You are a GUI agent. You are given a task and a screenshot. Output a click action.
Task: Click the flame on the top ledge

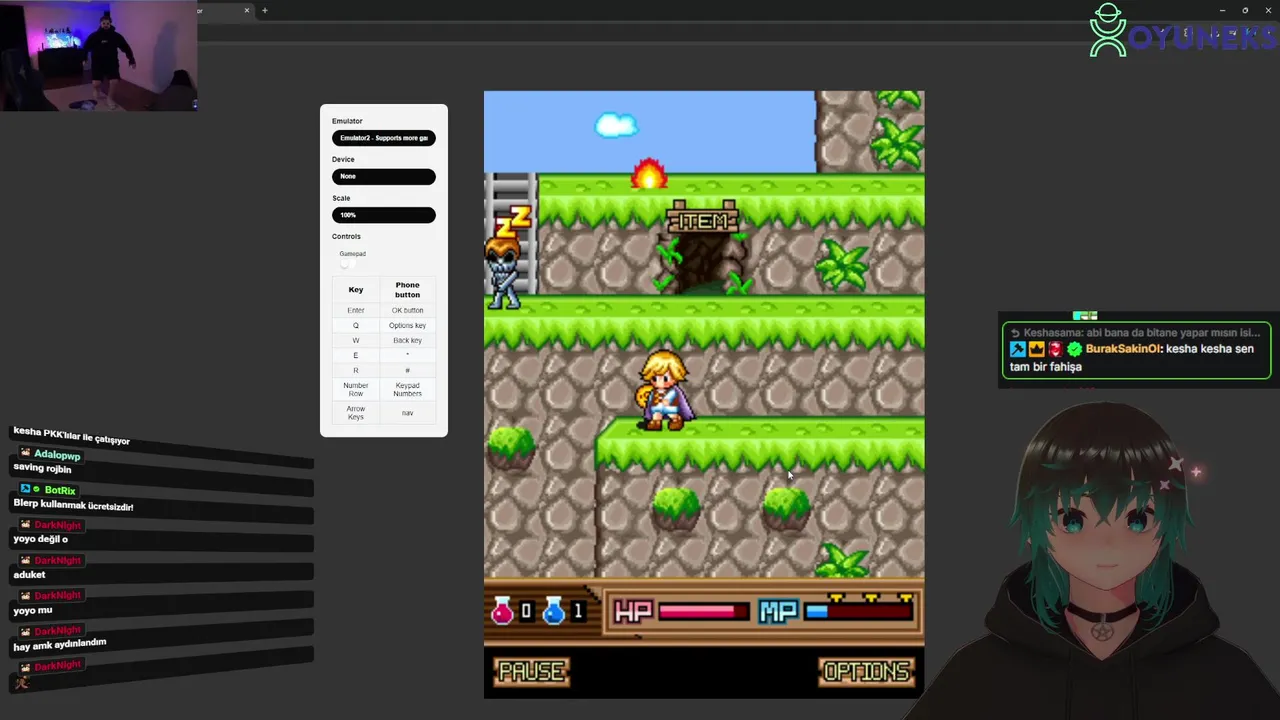(x=649, y=174)
